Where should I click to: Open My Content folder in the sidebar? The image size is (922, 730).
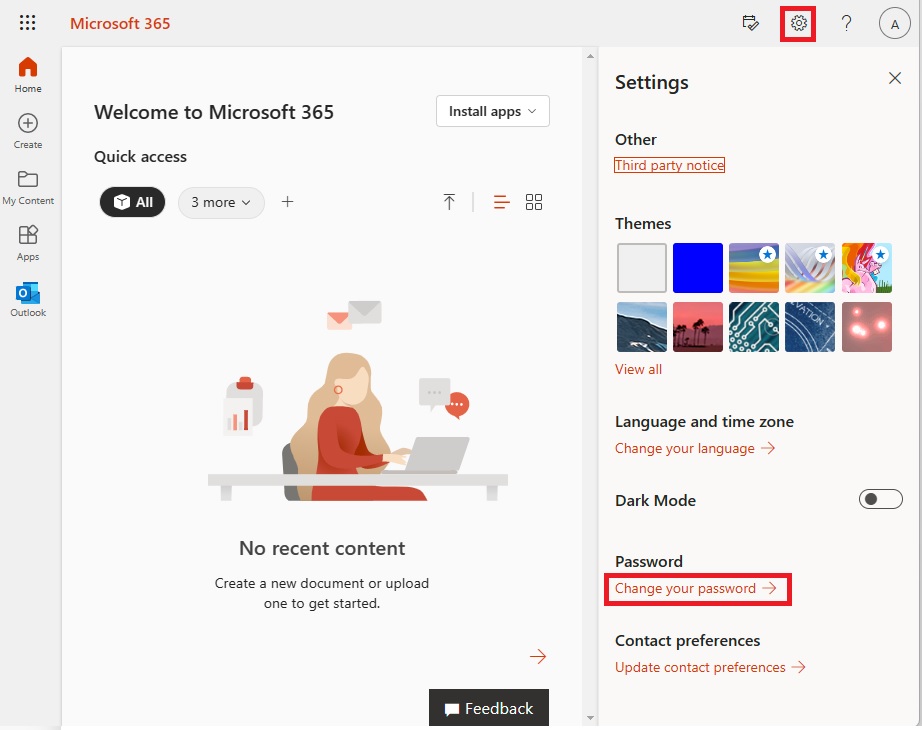pos(28,188)
